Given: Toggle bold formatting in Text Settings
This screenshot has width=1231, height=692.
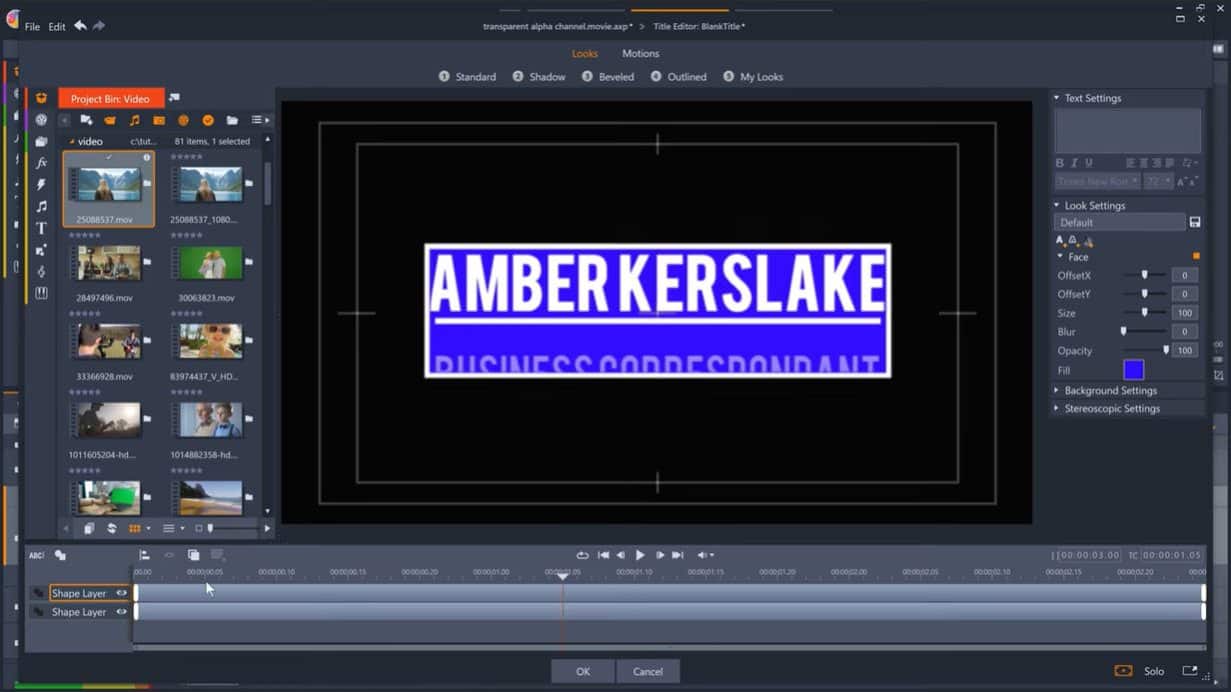Looking at the screenshot, I should [x=1060, y=162].
